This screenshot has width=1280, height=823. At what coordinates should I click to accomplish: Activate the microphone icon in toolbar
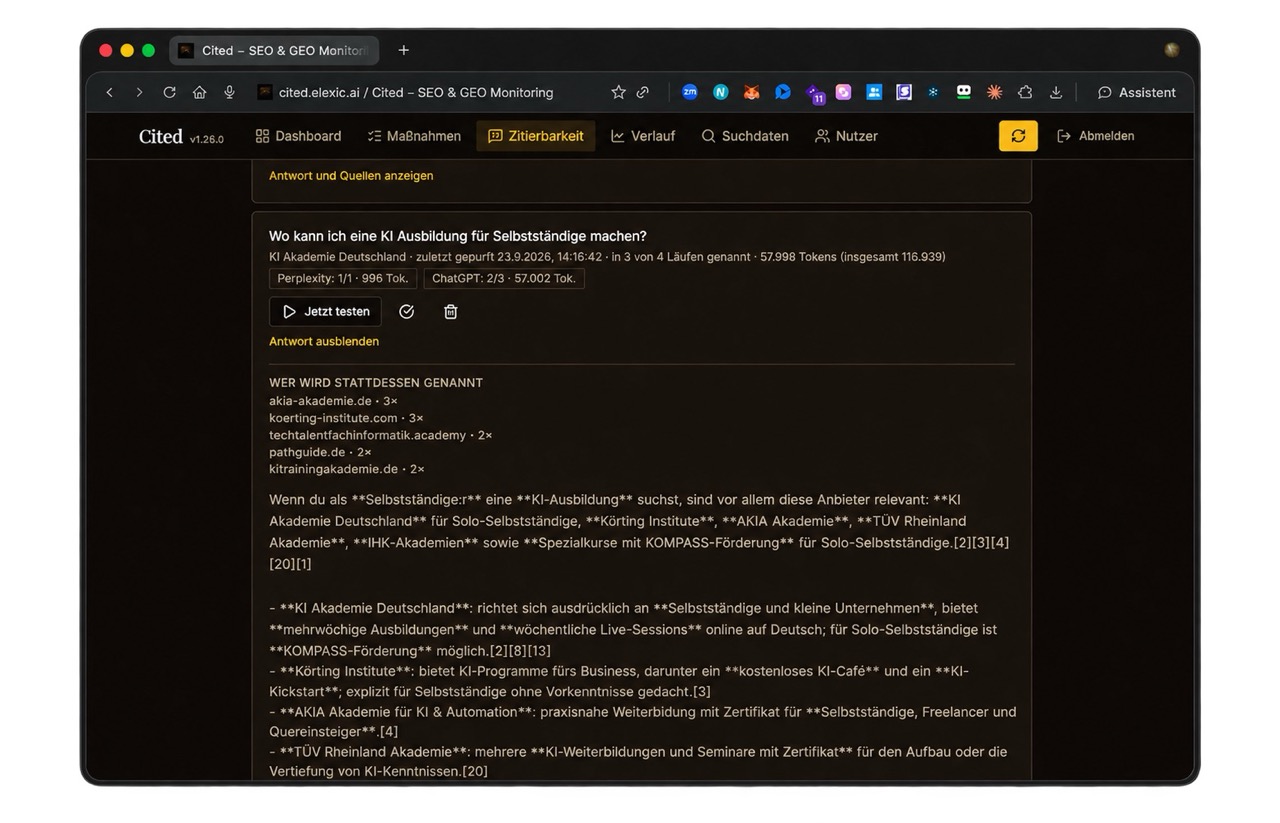coord(230,92)
